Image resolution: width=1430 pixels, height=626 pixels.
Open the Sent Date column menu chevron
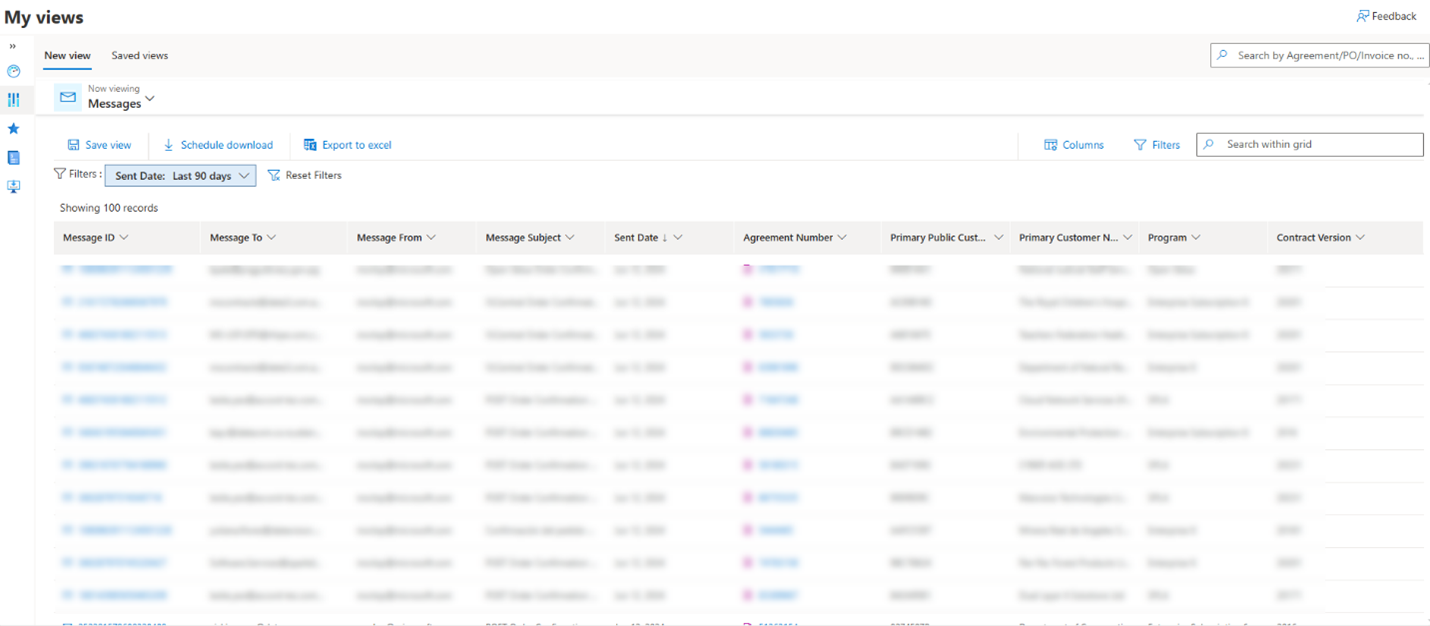pos(678,238)
